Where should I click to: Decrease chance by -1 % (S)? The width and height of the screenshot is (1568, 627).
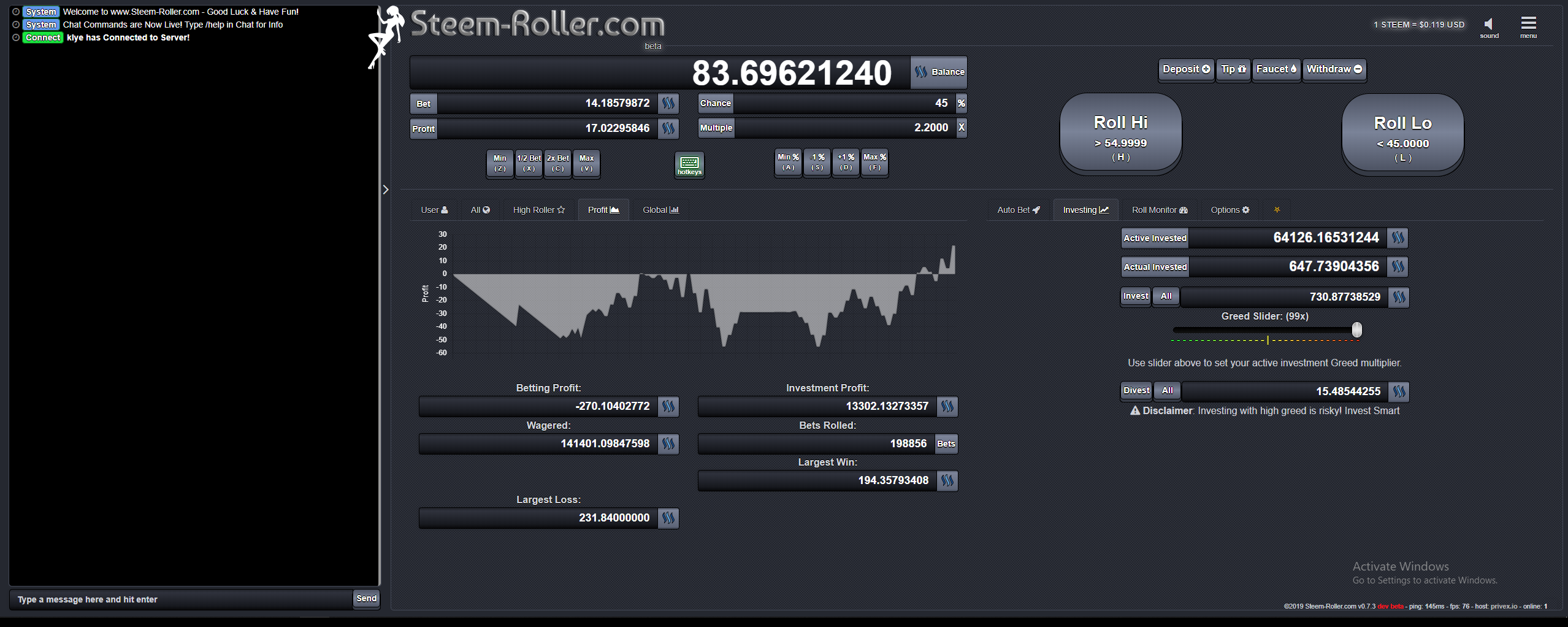tap(817, 162)
